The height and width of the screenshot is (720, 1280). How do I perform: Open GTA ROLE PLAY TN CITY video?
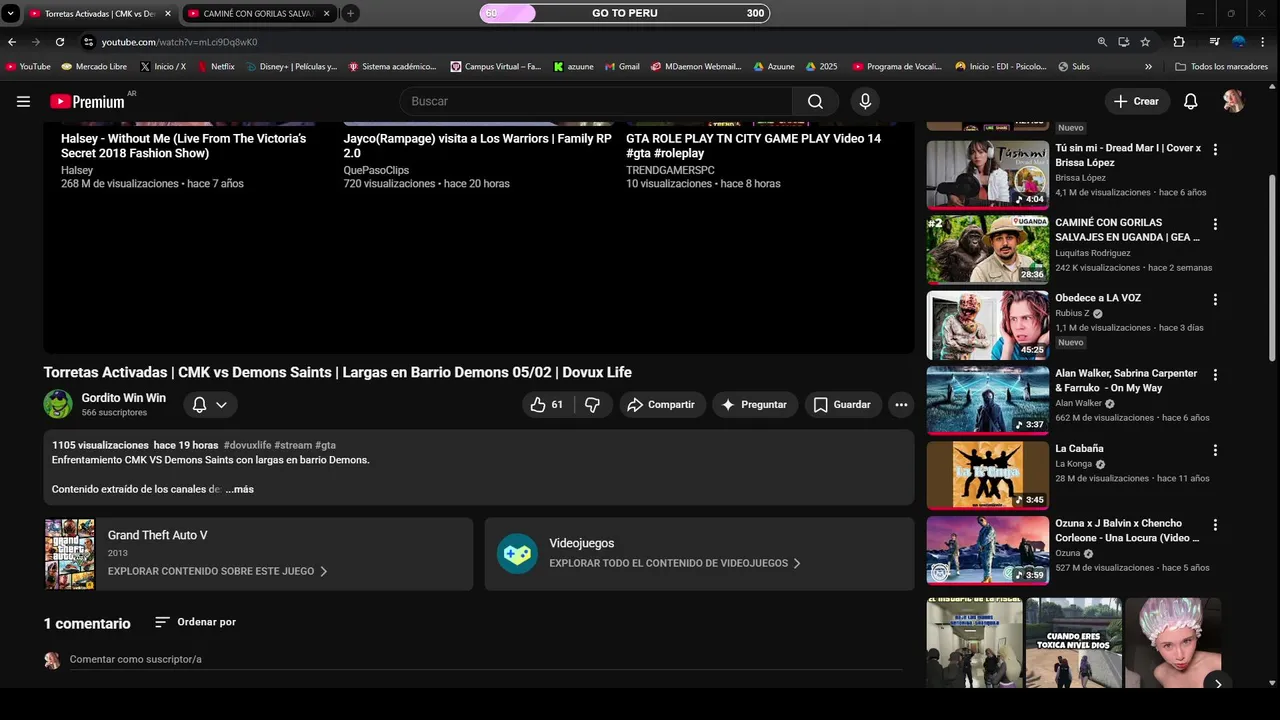tap(754, 146)
